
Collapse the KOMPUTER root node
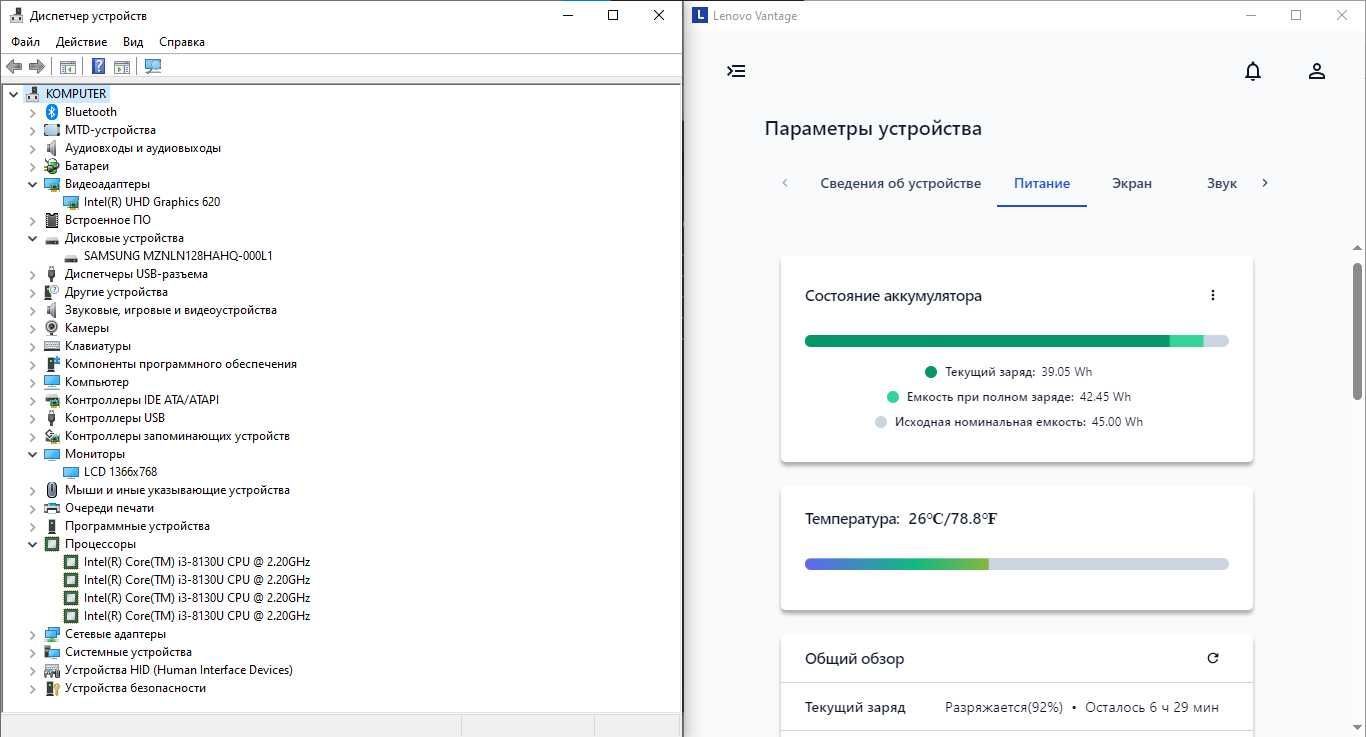coord(13,94)
